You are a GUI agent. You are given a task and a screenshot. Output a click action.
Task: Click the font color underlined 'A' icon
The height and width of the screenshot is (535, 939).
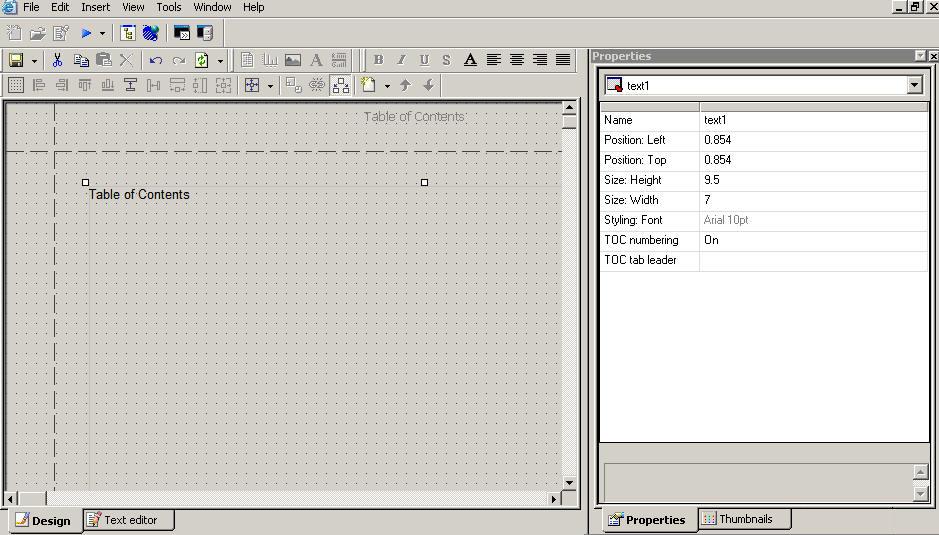click(470, 60)
